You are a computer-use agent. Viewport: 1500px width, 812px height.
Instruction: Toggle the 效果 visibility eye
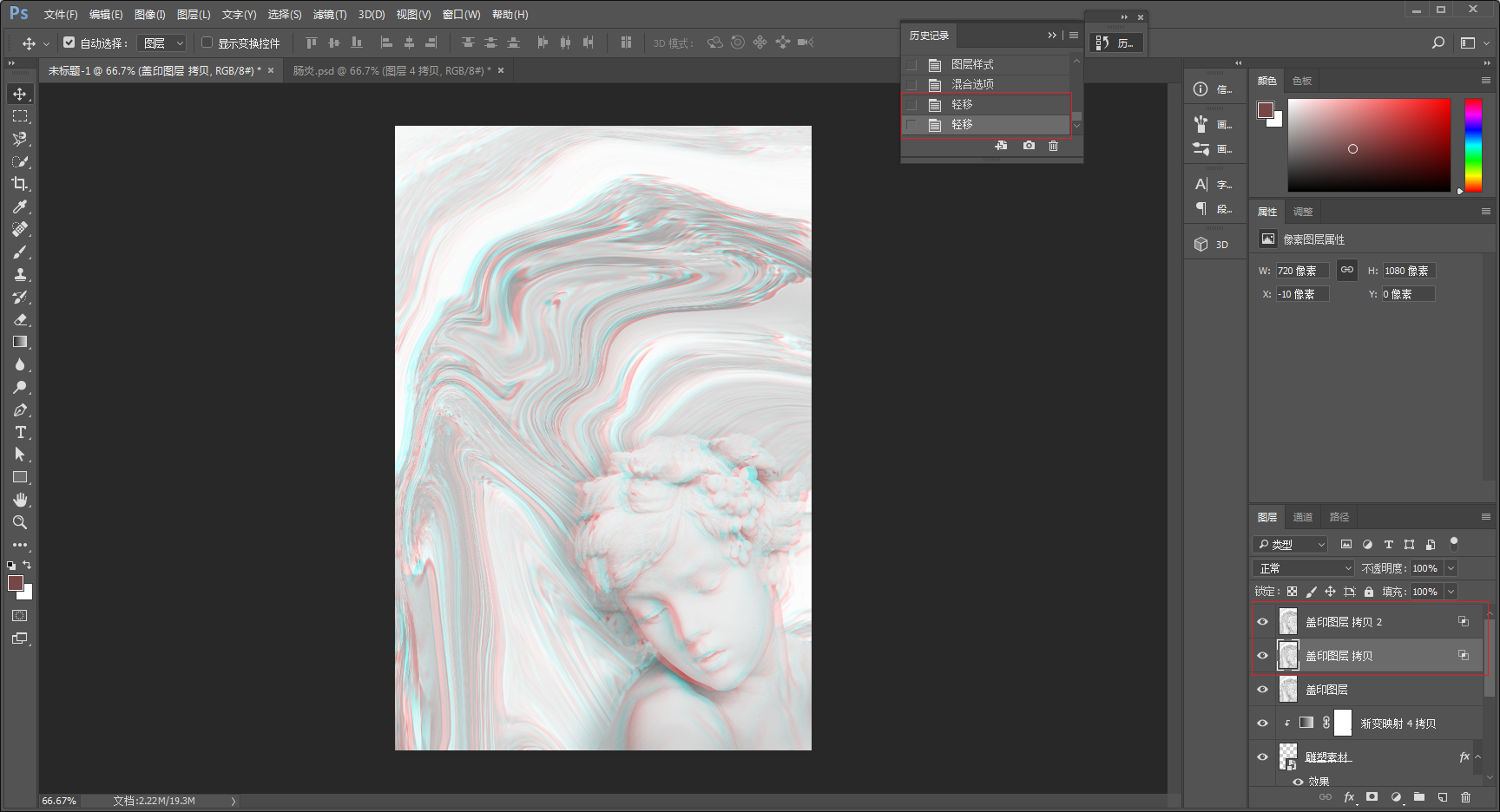tap(1298, 782)
